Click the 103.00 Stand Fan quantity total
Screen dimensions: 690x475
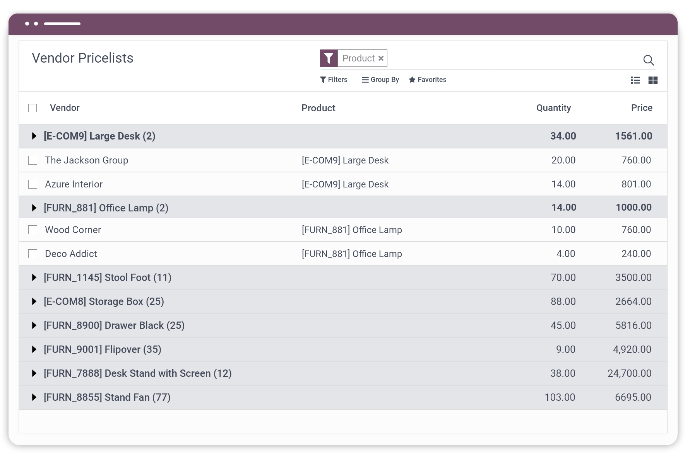(x=560, y=397)
